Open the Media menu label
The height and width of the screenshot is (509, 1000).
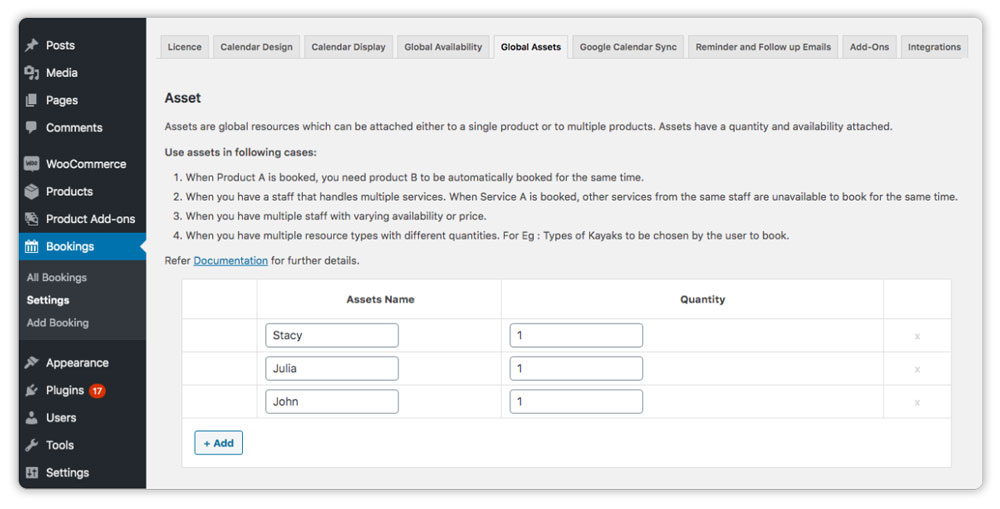62,73
